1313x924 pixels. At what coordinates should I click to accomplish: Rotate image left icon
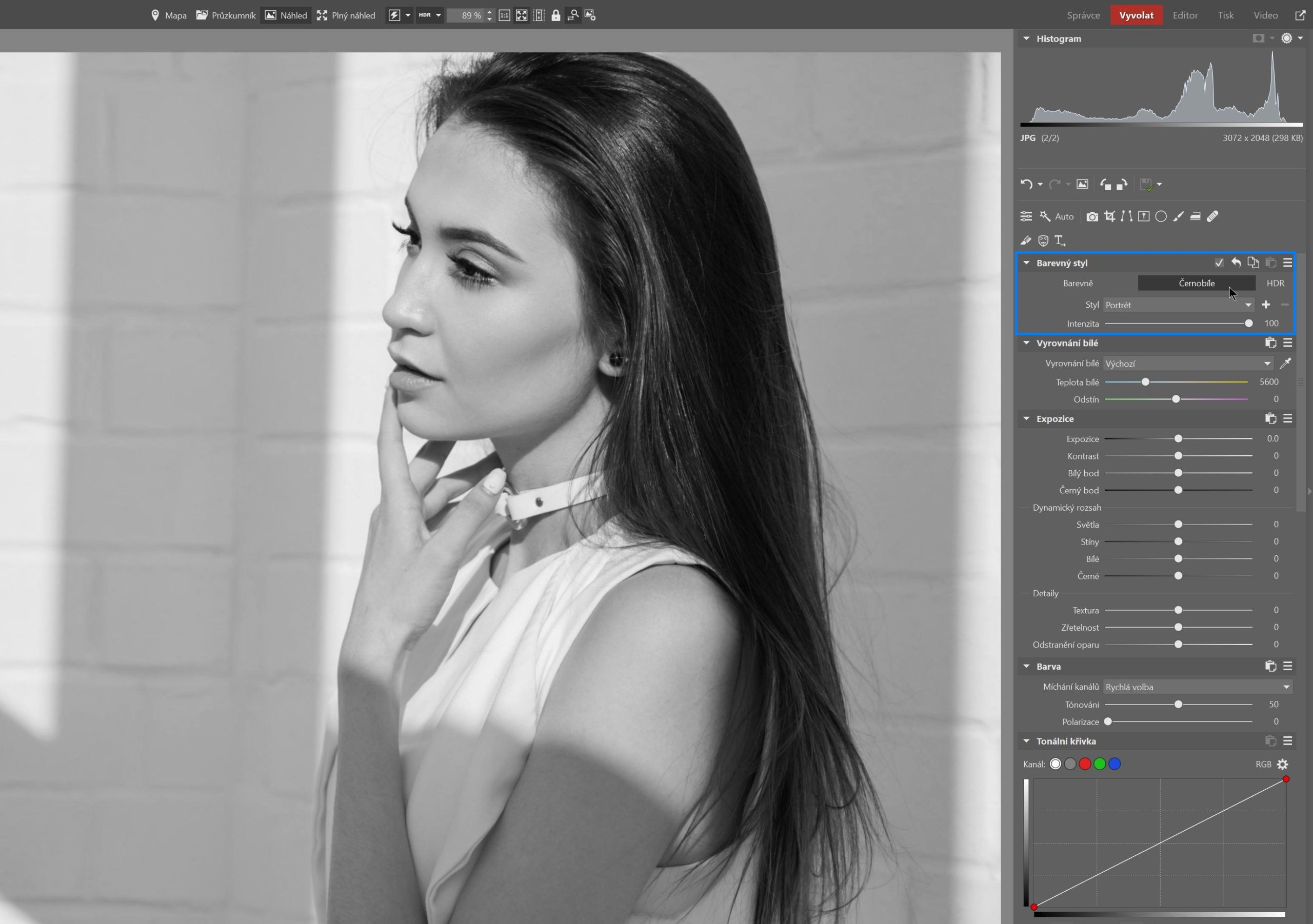1105,184
